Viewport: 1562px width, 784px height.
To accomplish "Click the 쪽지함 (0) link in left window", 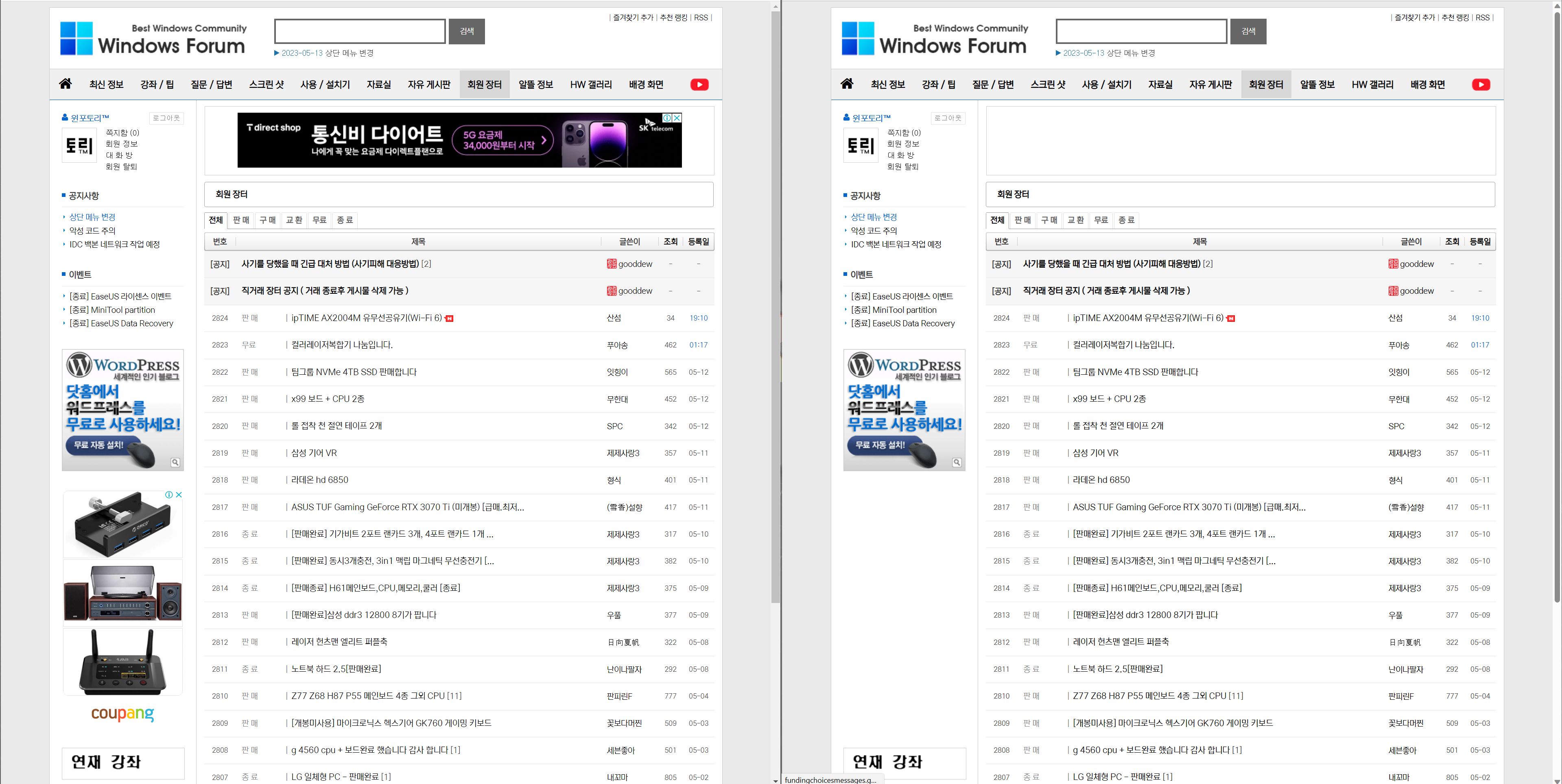I will (x=122, y=133).
